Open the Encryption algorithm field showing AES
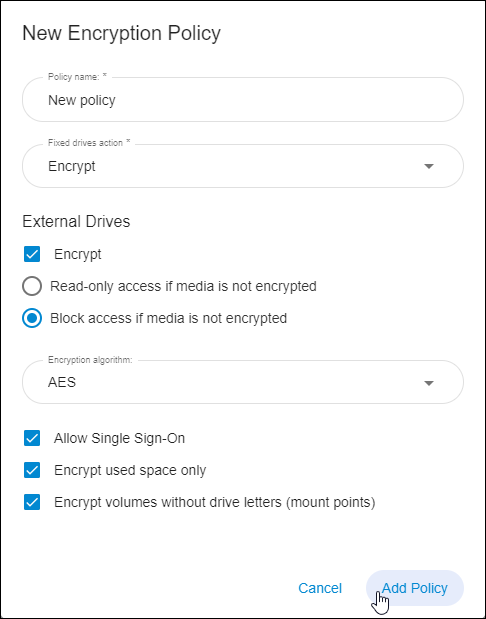This screenshot has width=486, height=619. click(242, 382)
